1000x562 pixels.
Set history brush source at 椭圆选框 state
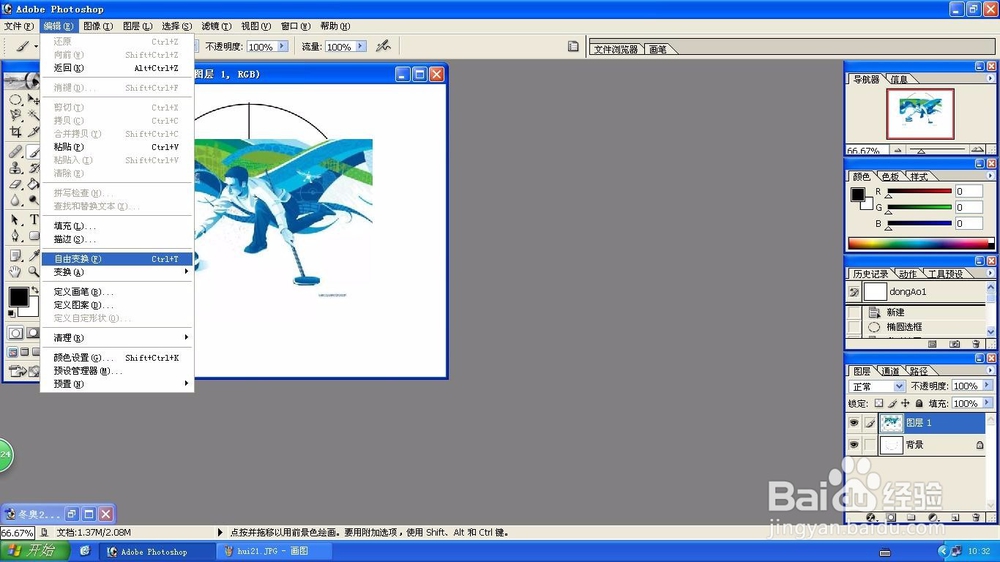coord(854,327)
